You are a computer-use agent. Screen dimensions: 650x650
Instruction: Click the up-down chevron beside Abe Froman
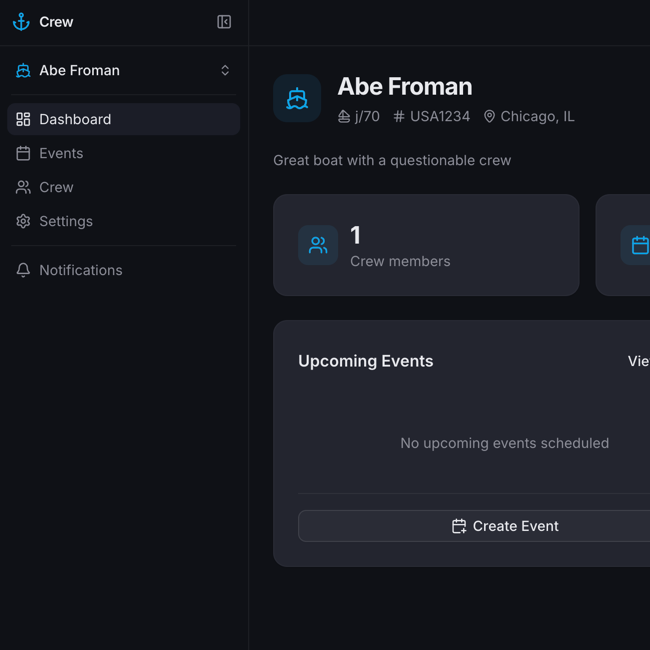225,70
